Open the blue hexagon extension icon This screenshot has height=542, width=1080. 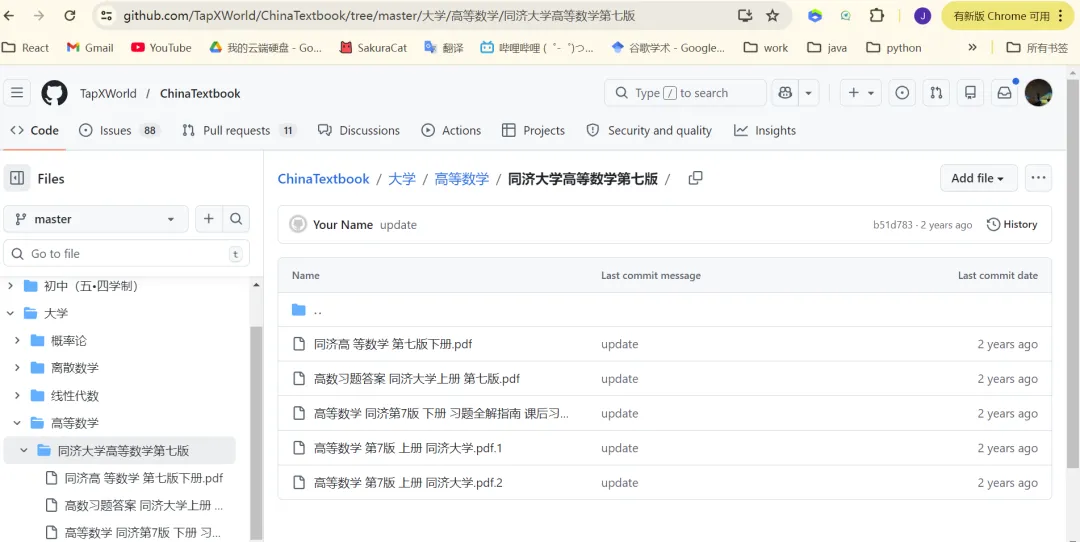815,15
